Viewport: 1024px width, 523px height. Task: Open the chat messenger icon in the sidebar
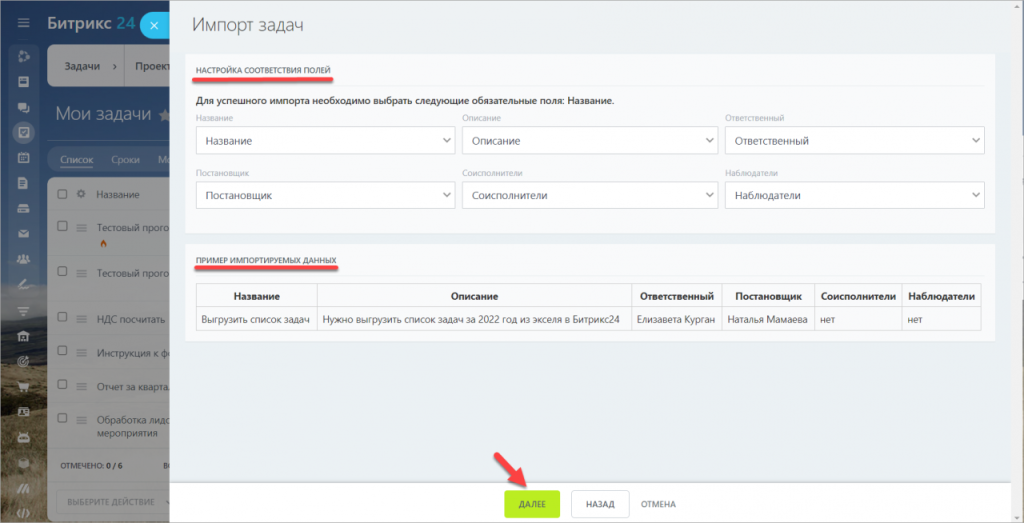pos(24,106)
